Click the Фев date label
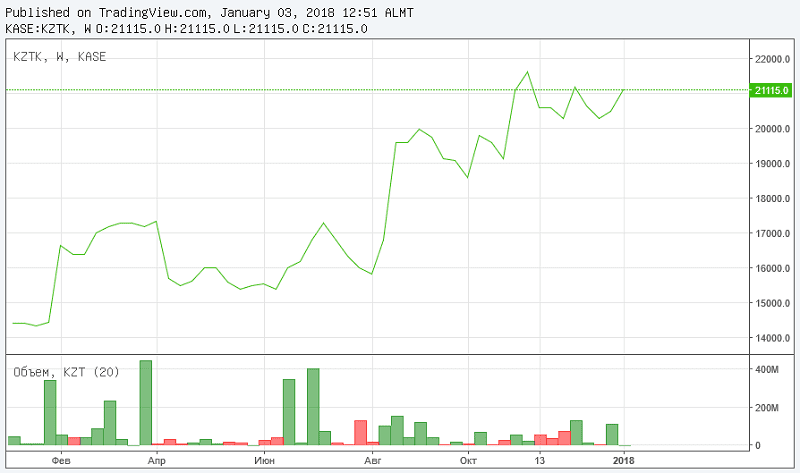This screenshot has height=473, width=800. click(61, 461)
